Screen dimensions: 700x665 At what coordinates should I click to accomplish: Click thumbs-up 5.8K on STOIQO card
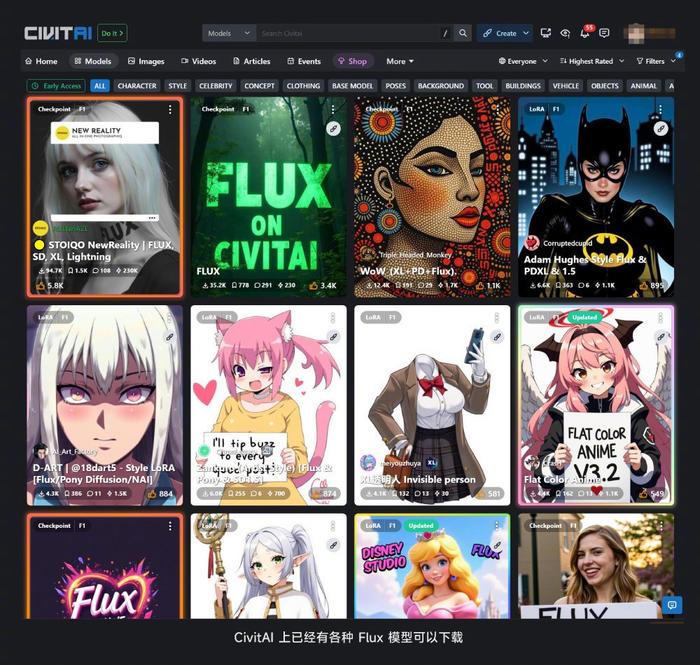tap(50, 285)
